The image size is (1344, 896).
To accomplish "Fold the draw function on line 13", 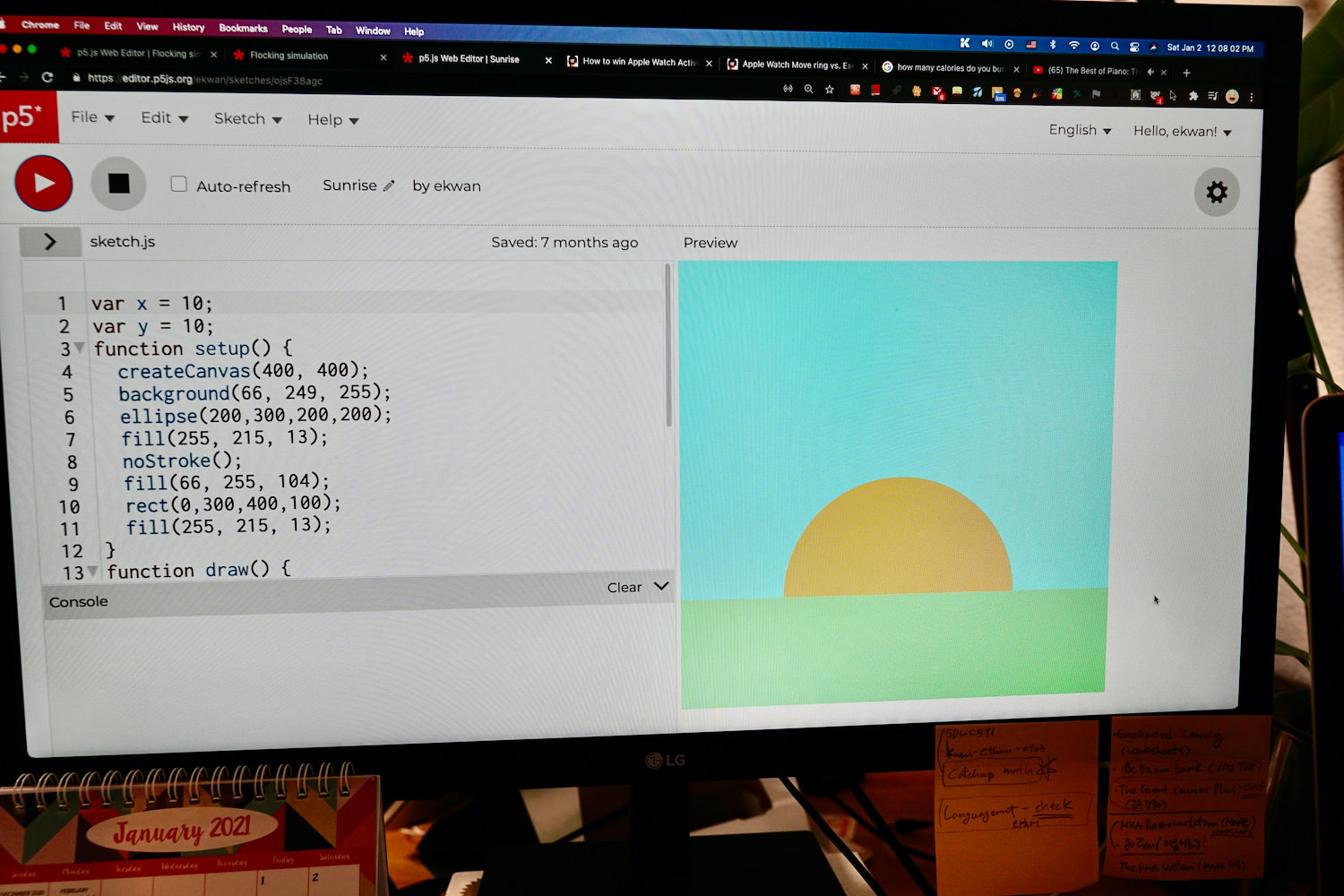I will click(x=93, y=571).
